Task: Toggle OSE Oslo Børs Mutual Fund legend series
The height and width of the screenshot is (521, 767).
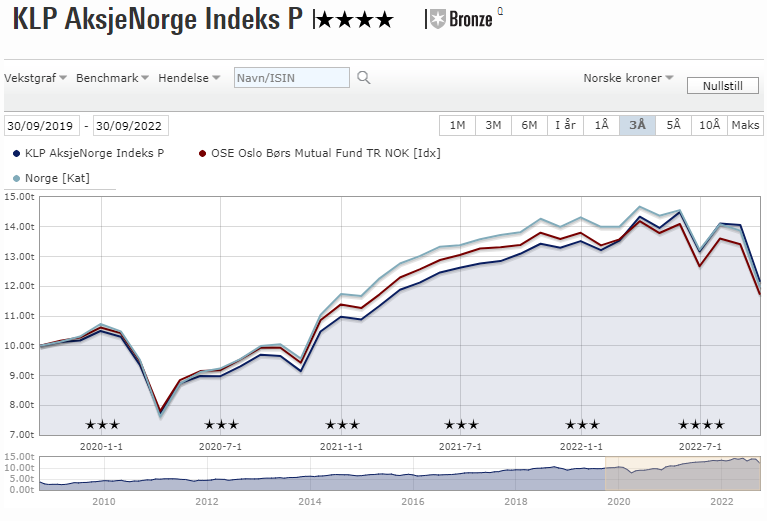Action: click(319, 153)
